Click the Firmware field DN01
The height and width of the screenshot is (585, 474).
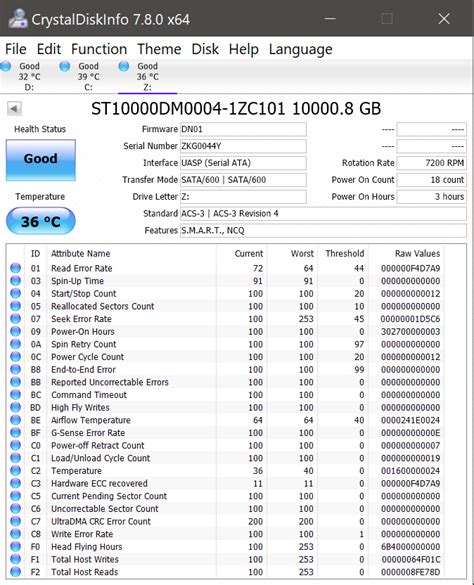click(x=243, y=129)
